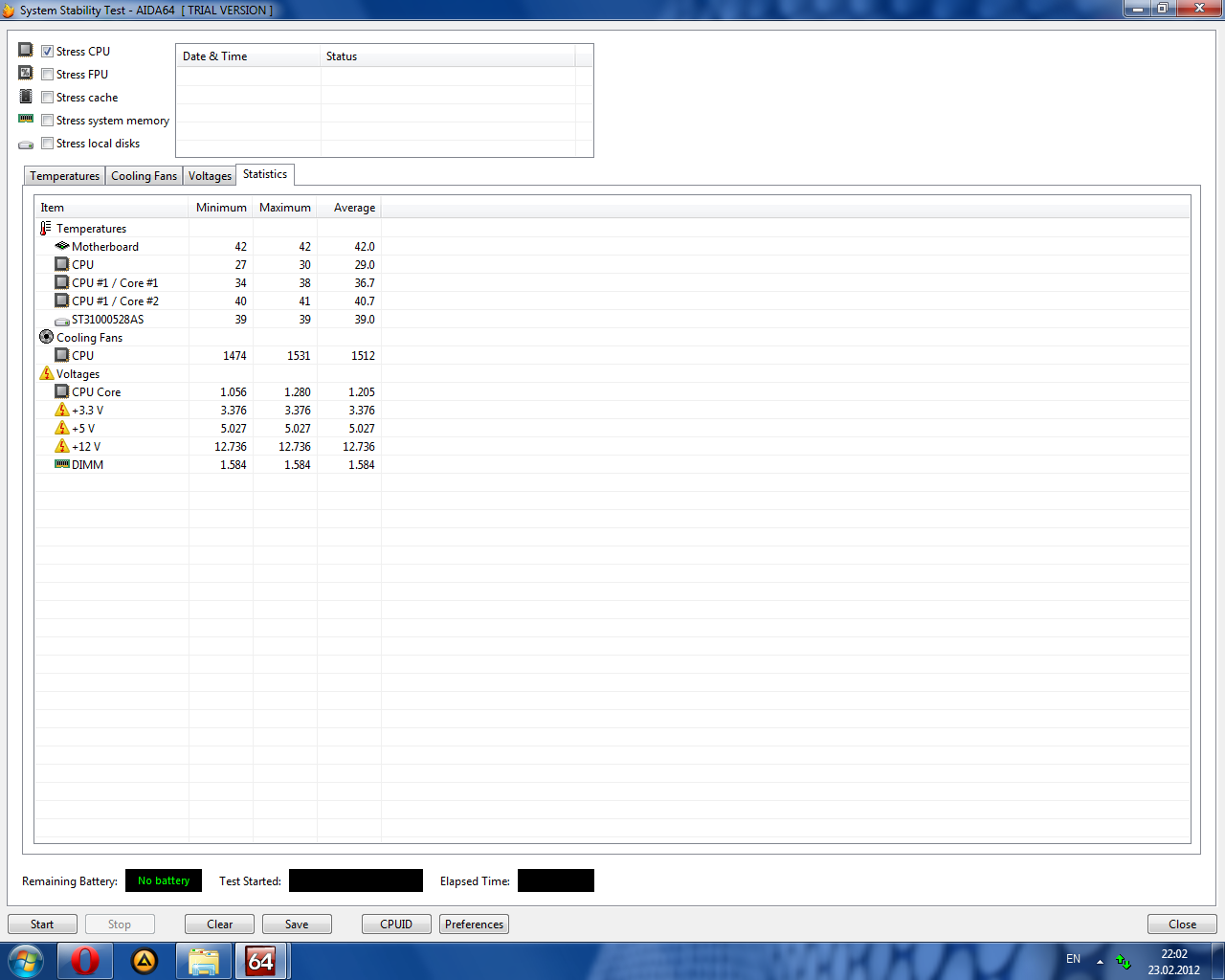The image size is (1225, 980).
Task: Click the Stress FPU icon
Action: (26, 73)
